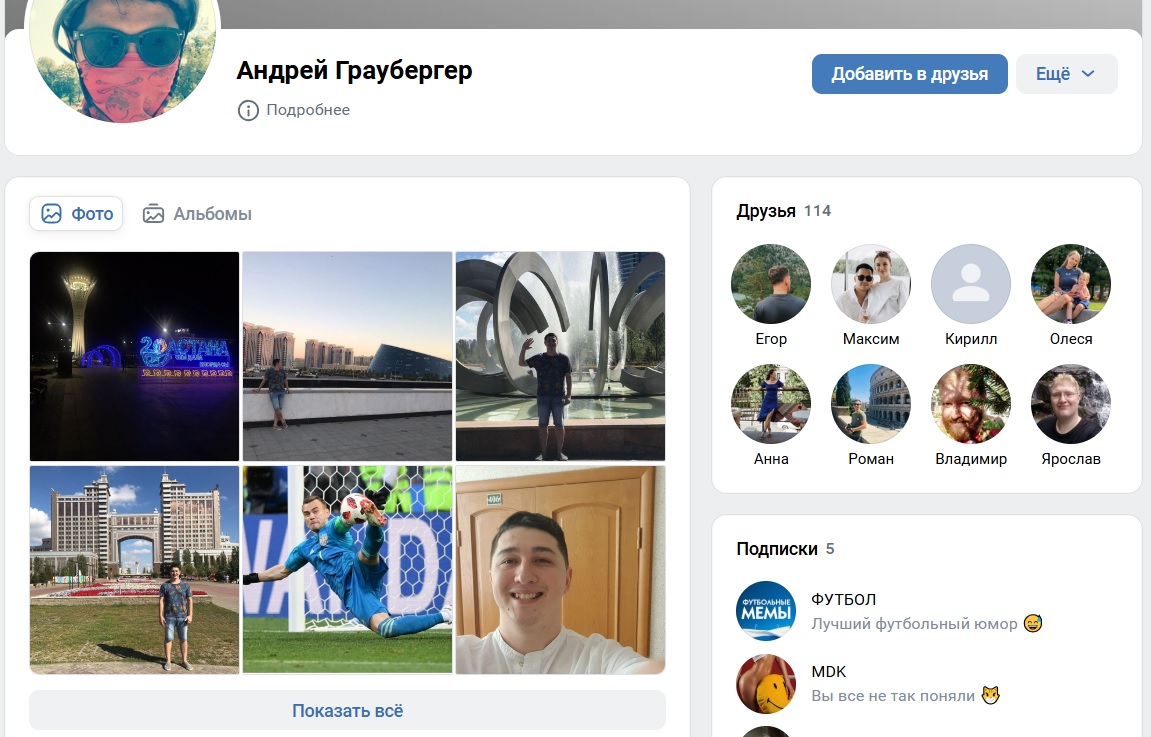Switch to the Фото tab

tap(76, 214)
